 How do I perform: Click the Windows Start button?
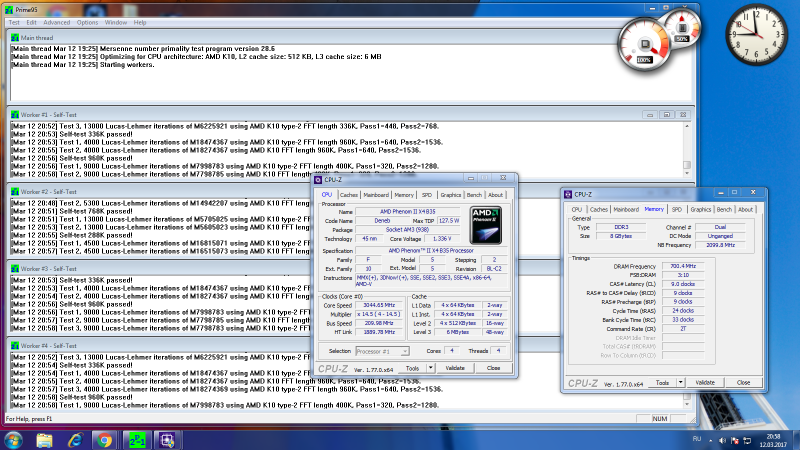pos(12,438)
